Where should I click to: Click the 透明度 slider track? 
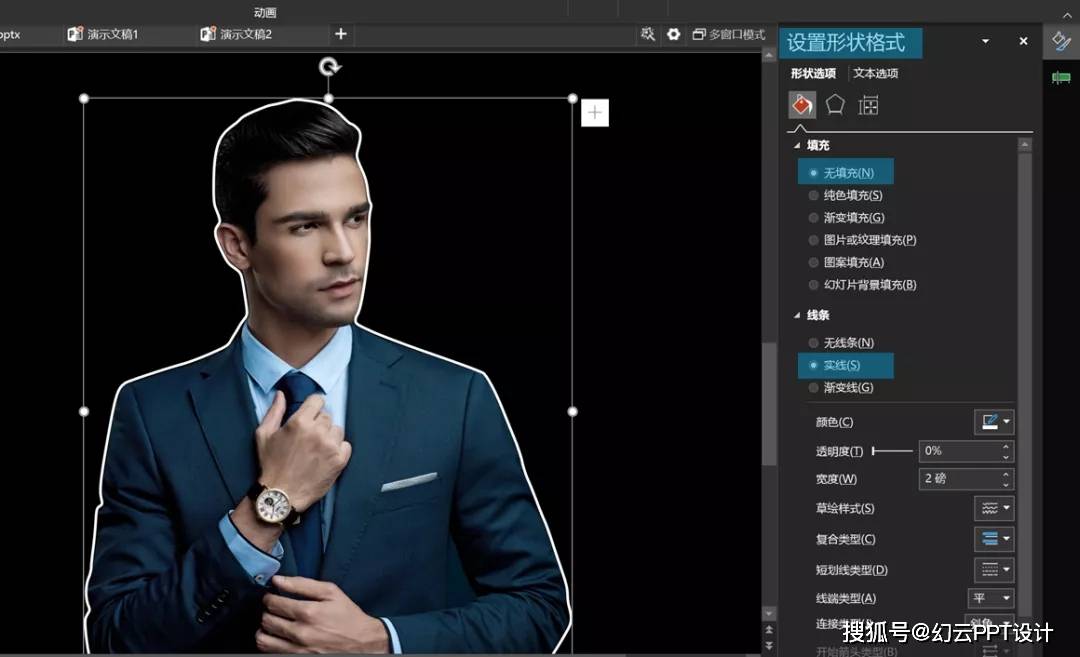tap(892, 451)
